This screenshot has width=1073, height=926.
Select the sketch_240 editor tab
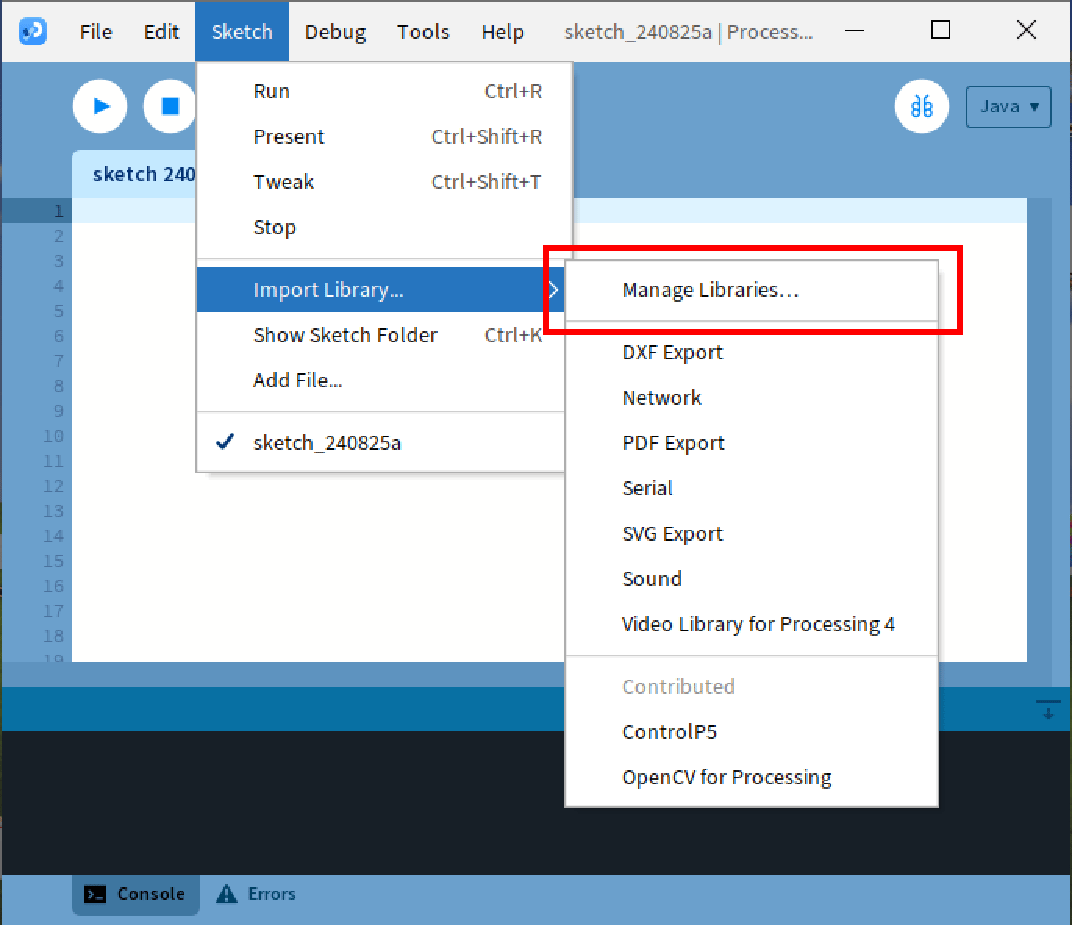tap(135, 175)
